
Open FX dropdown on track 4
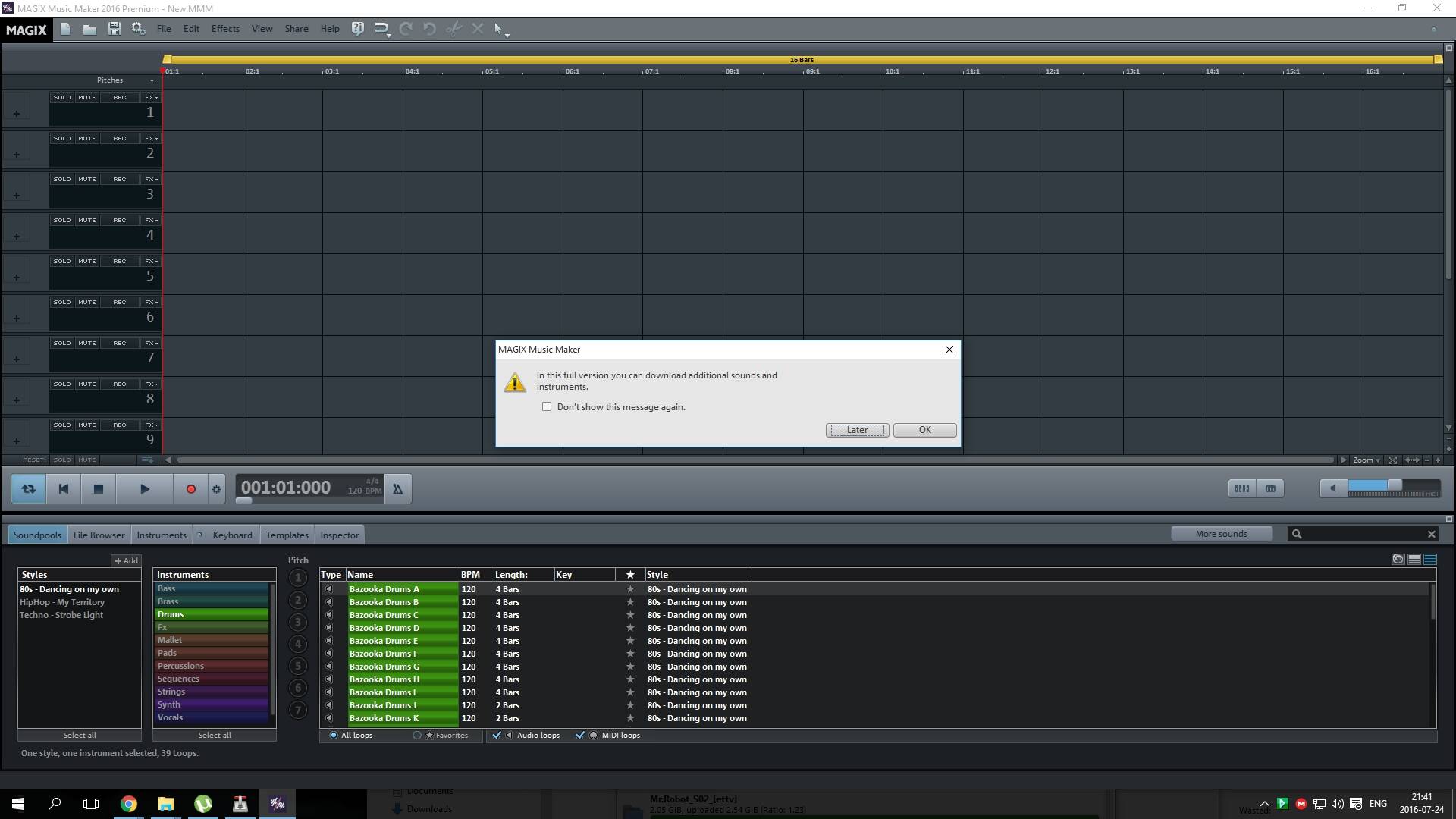click(152, 220)
